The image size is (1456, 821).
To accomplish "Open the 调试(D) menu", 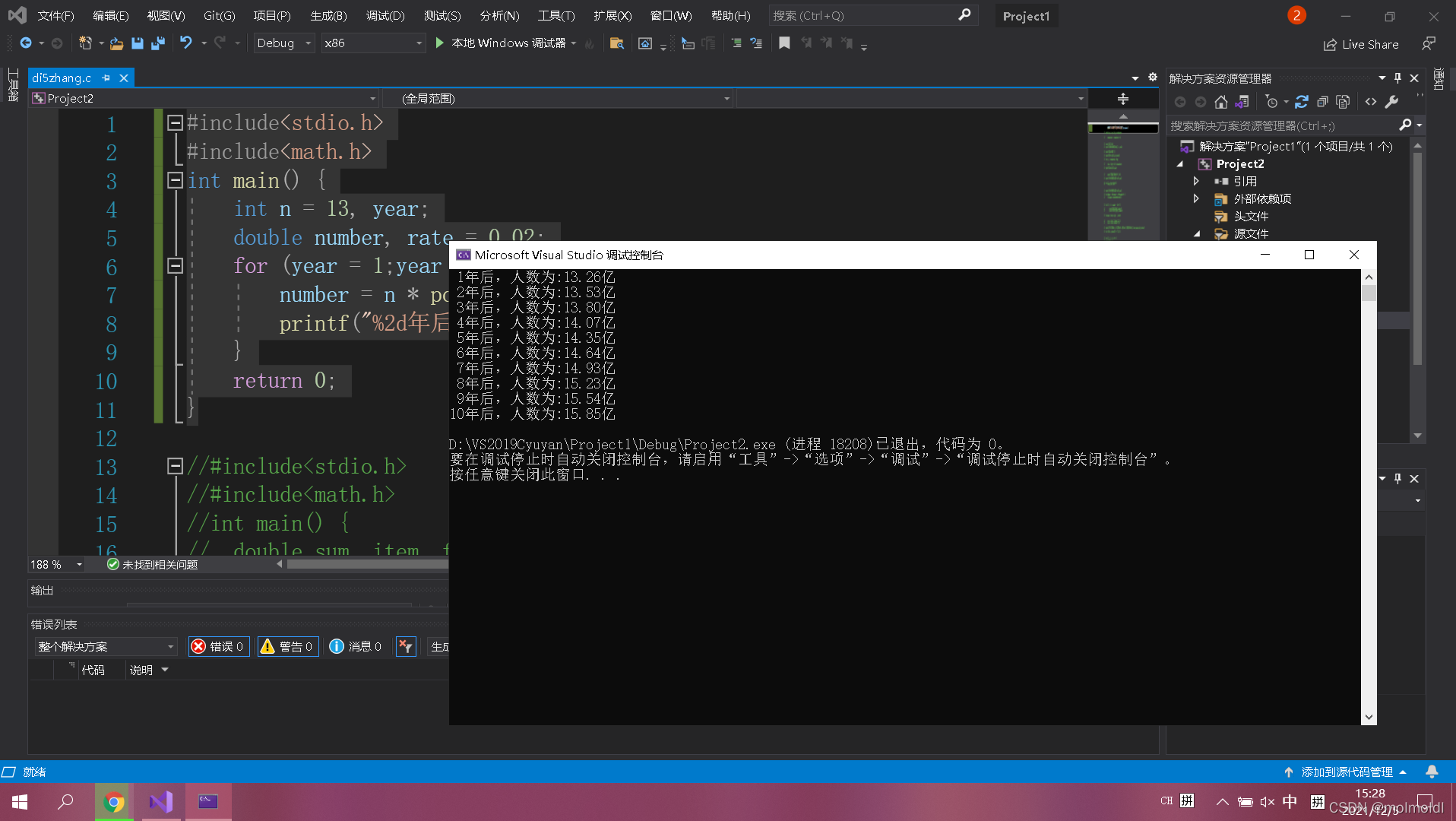I will click(385, 15).
